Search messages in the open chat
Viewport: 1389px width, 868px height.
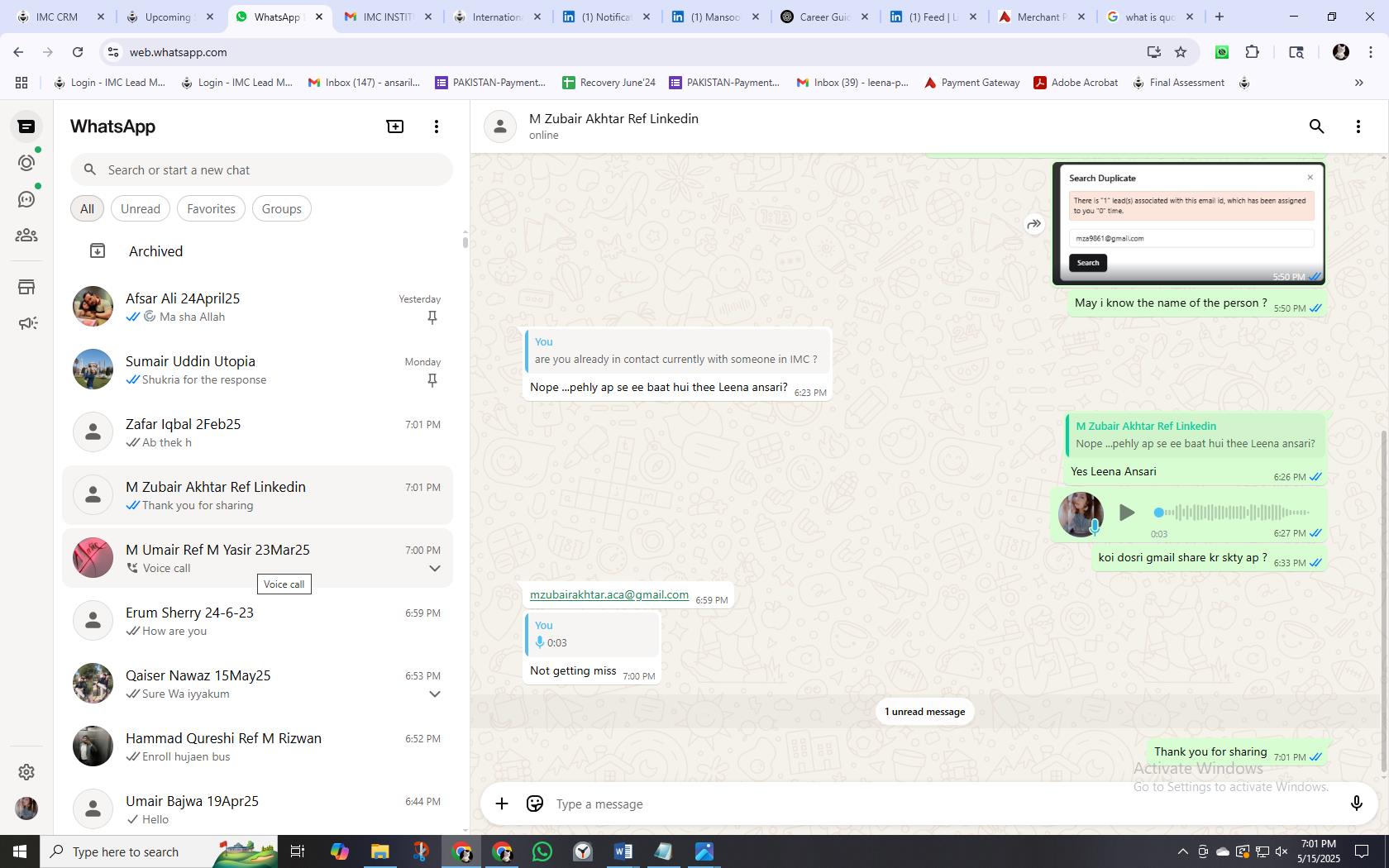(x=1317, y=126)
